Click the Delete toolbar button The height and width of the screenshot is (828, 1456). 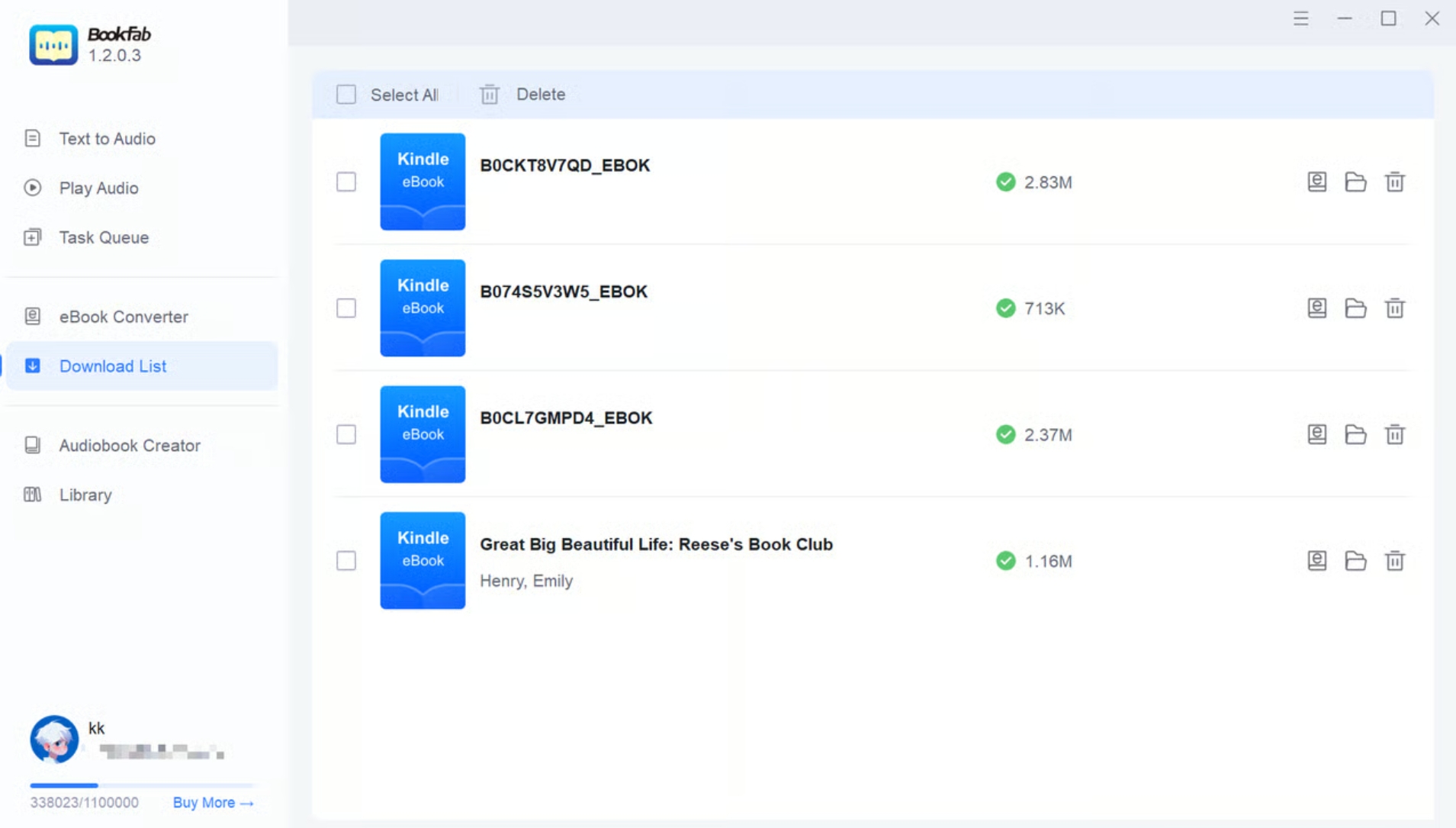pyautogui.click(x=522, y=94)
